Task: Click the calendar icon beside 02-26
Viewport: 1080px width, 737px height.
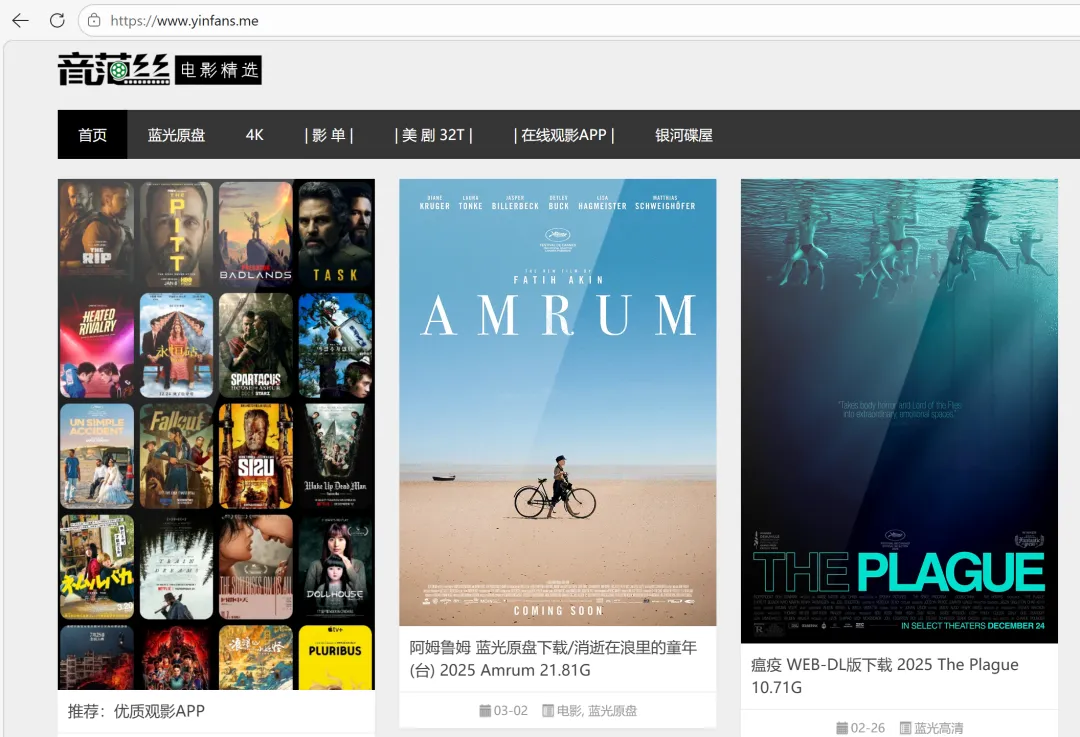Action: [x=842, y=727]
